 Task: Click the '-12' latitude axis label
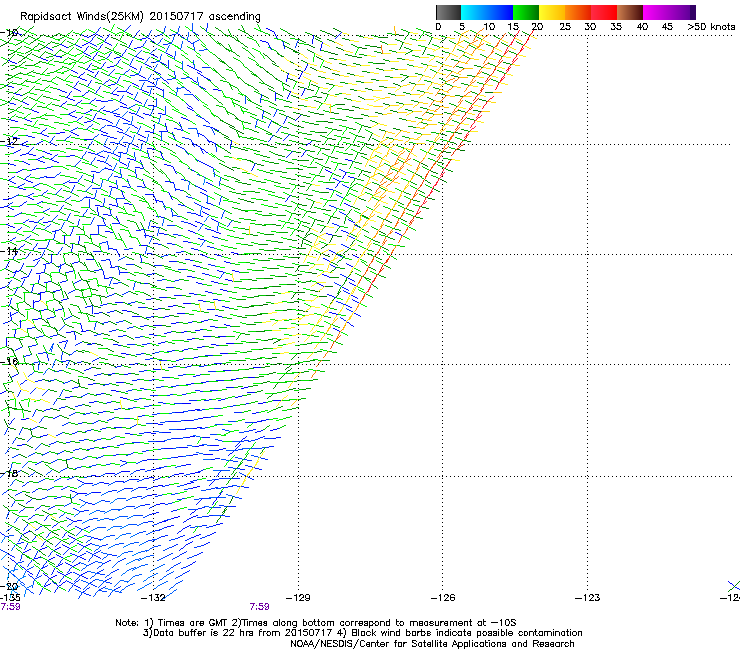pyautogui.click(x=9, y=141)
